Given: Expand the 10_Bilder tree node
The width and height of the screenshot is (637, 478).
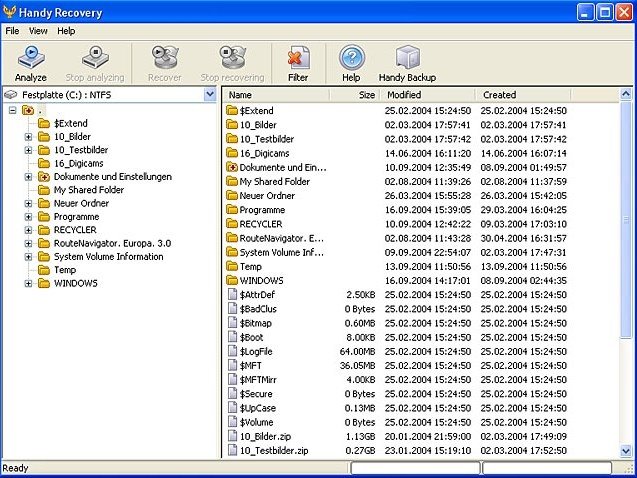Looking at the screenshot, I should [28, 137].
